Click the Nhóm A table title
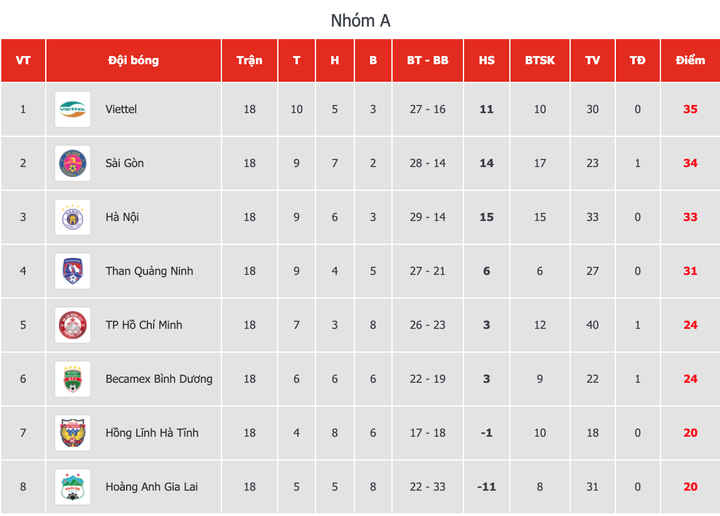 [360, 20]
